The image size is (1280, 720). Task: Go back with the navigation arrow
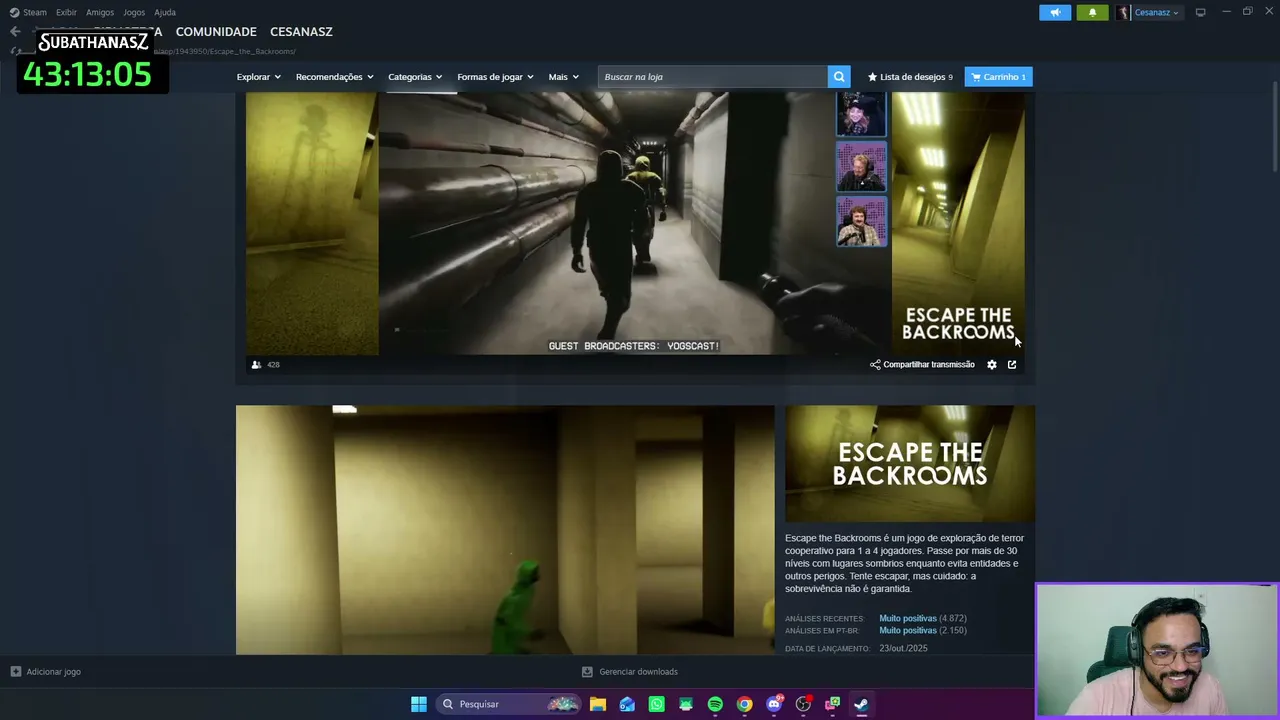point(15,32)
